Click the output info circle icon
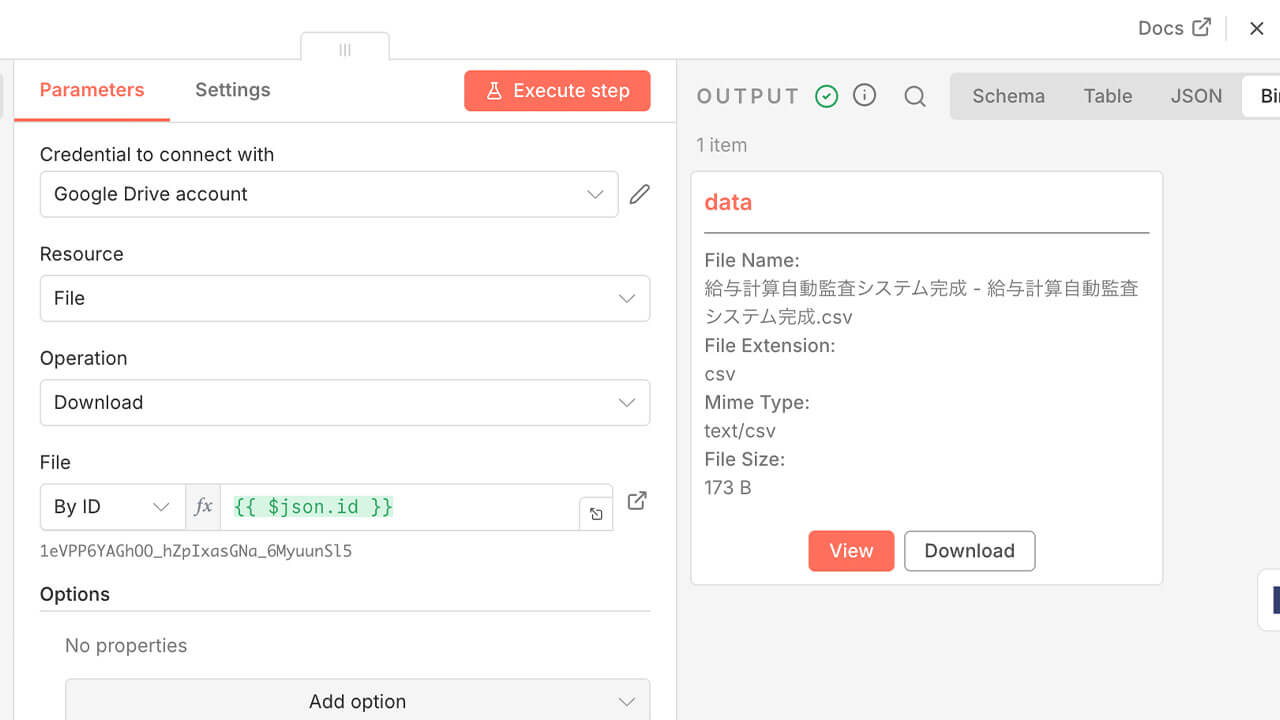1280x720 pixels. [x=864, y=95]
